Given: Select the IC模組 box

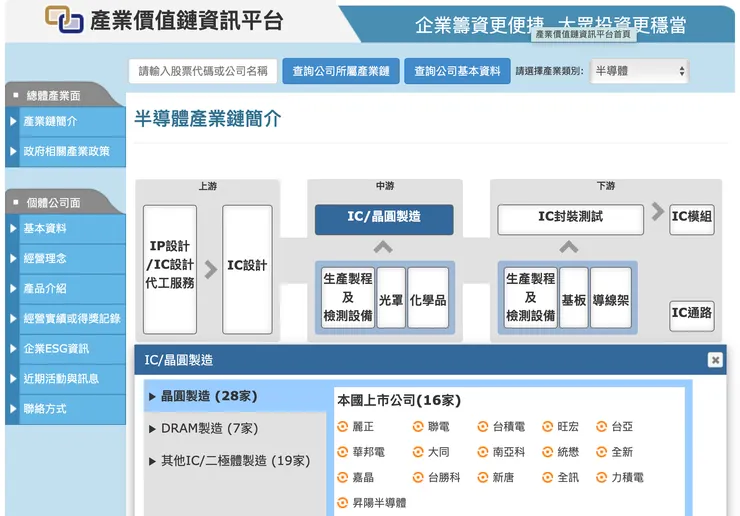Looking at the screenshot, I should click(692, 220).
